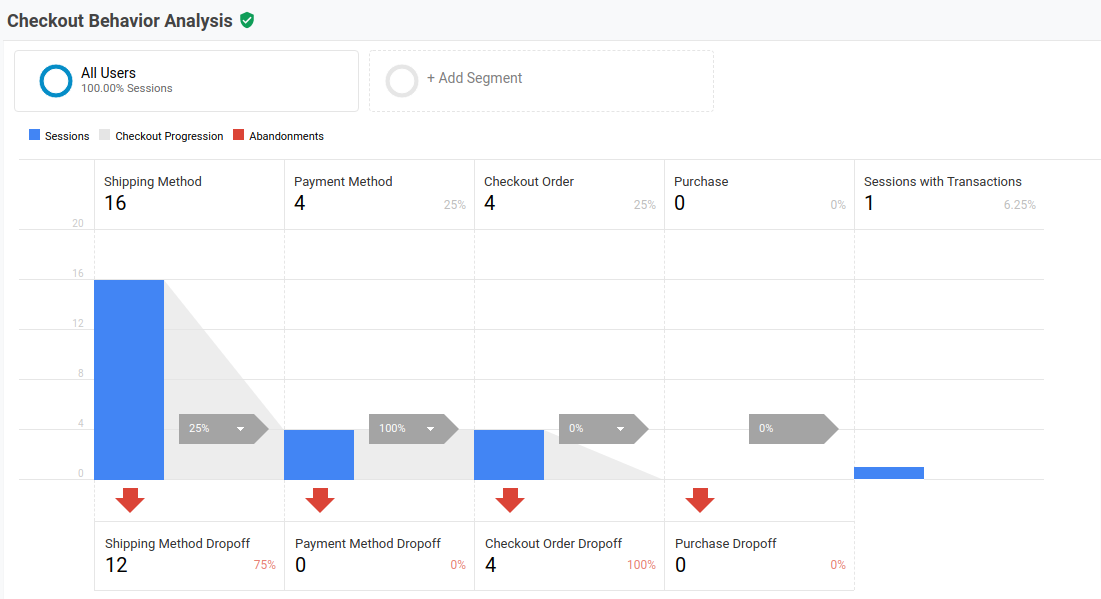Select the All Users segment card
Screen dimensions: 1101x599
pyautogui.click(x=186, y=81)
